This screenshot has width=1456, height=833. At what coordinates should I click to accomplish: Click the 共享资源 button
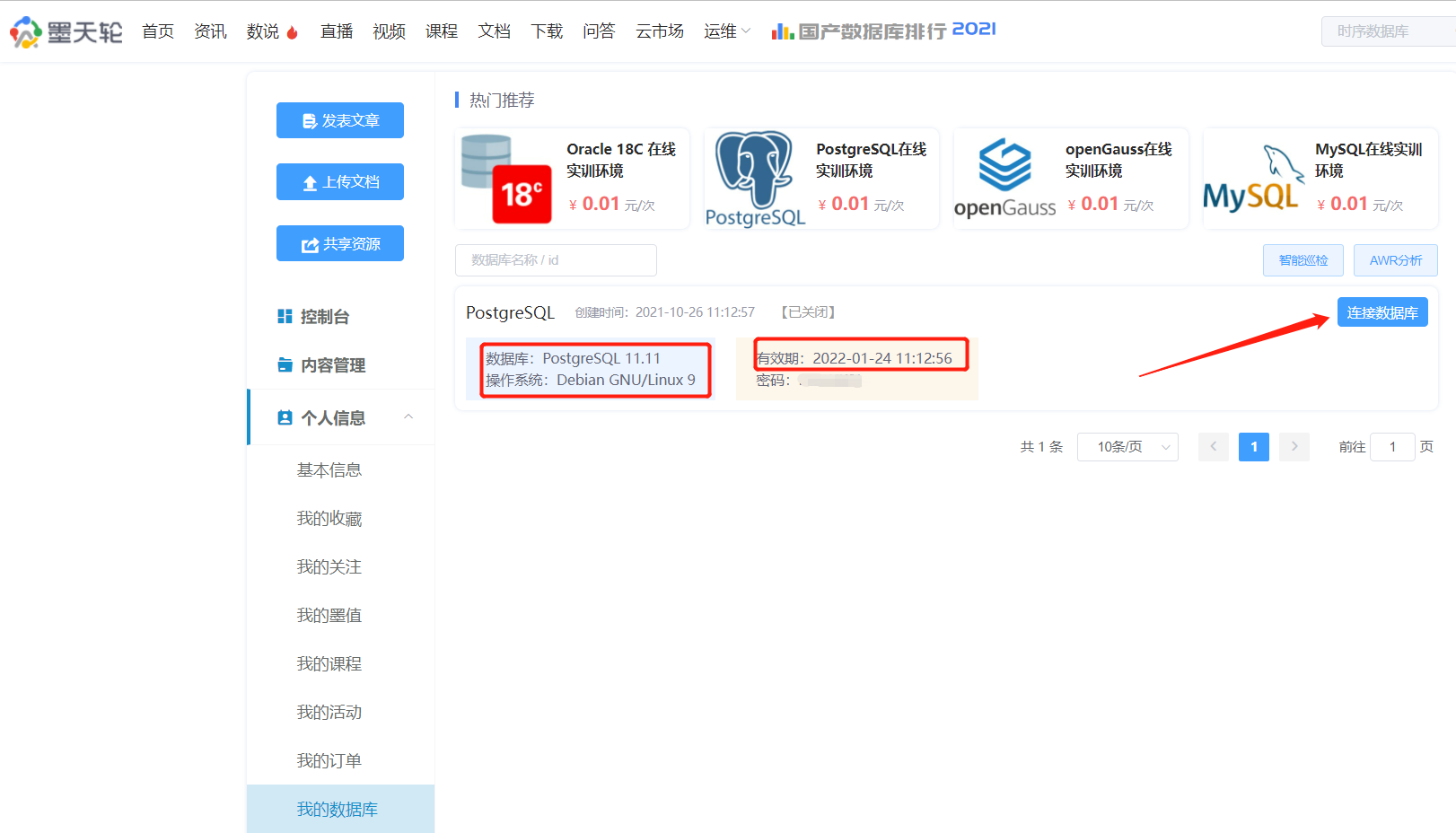(x=340, y=243)
